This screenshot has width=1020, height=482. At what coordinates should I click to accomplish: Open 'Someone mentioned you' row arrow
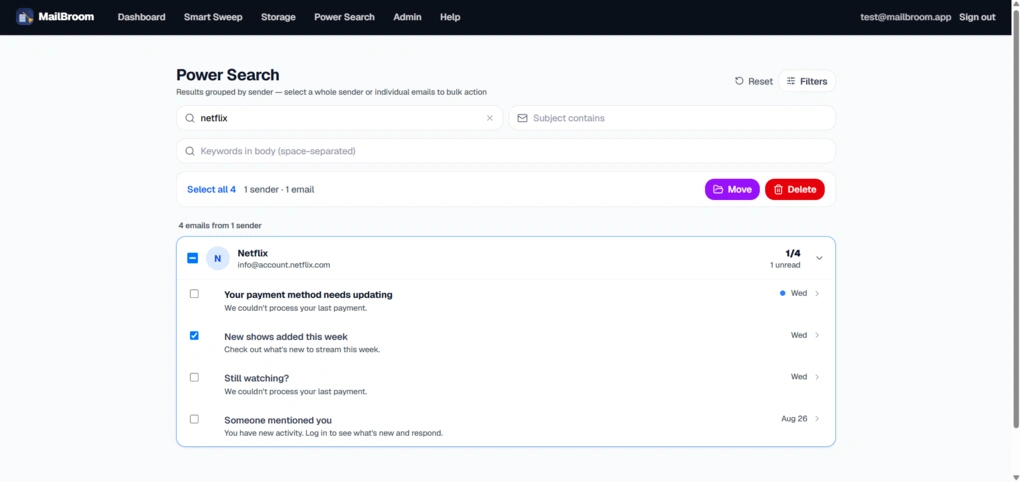click(817, 418)
